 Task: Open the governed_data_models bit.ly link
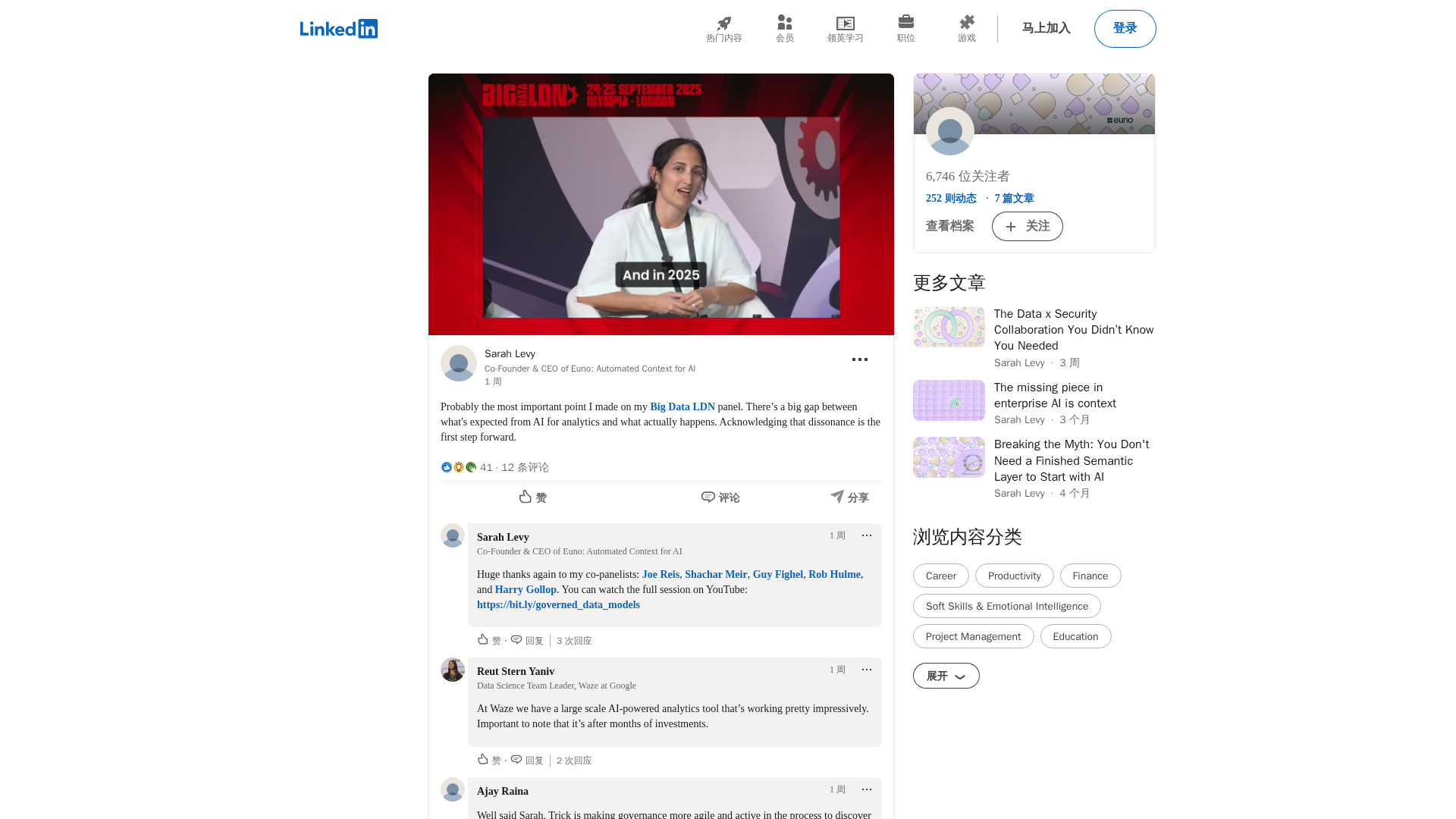558,604
